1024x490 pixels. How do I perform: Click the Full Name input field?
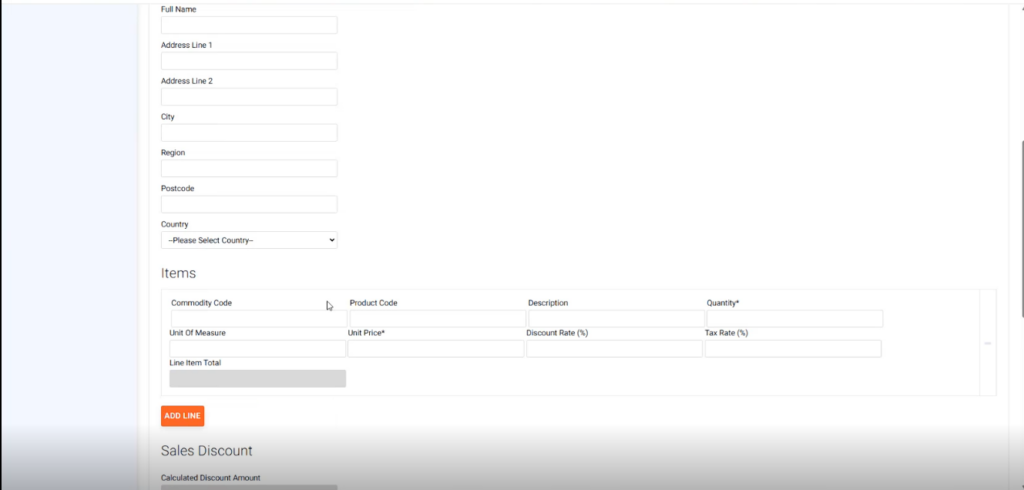[249, 25]
